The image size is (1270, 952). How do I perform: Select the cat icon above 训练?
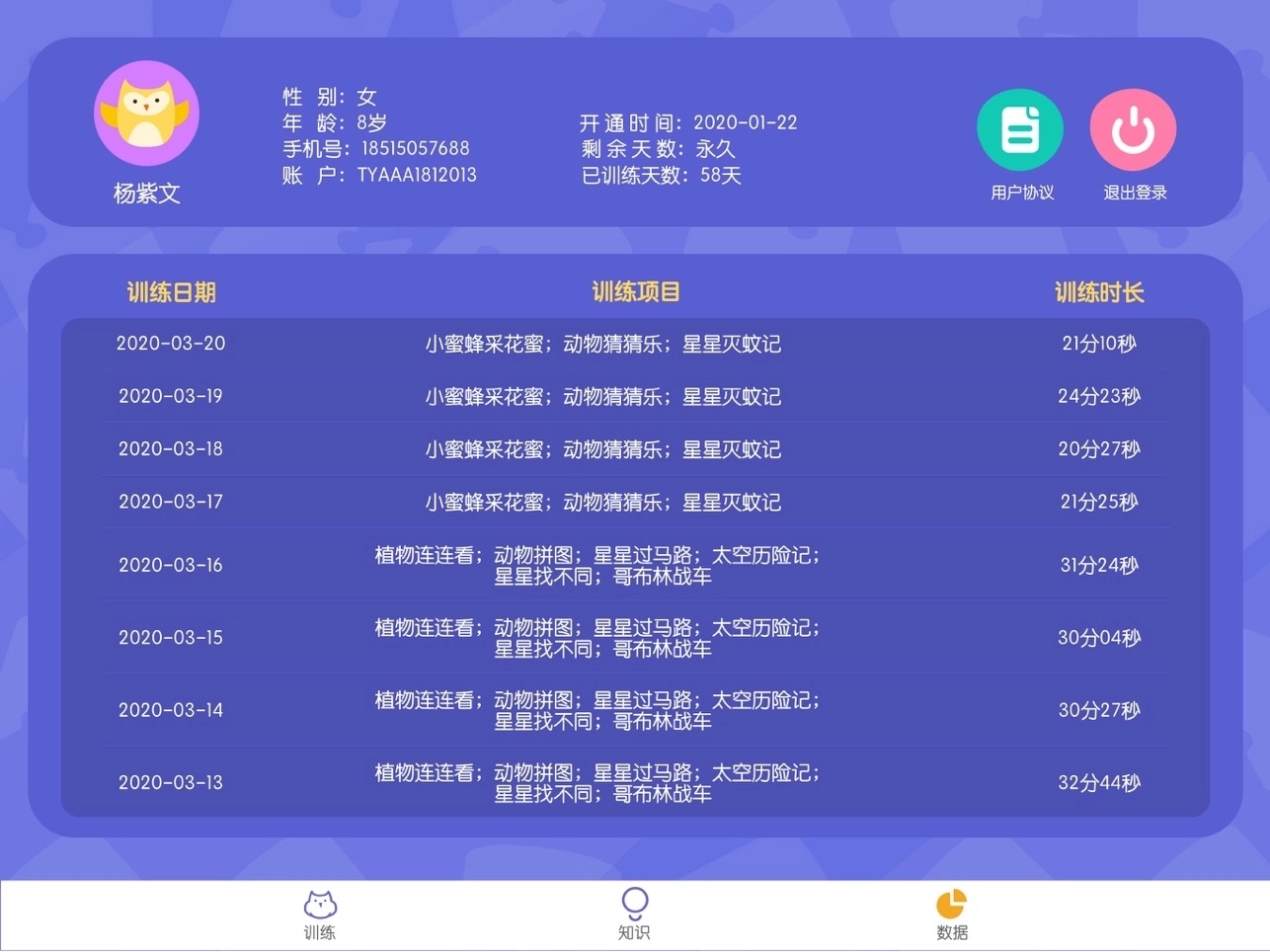pyautogui.click(x=318, y=904)
